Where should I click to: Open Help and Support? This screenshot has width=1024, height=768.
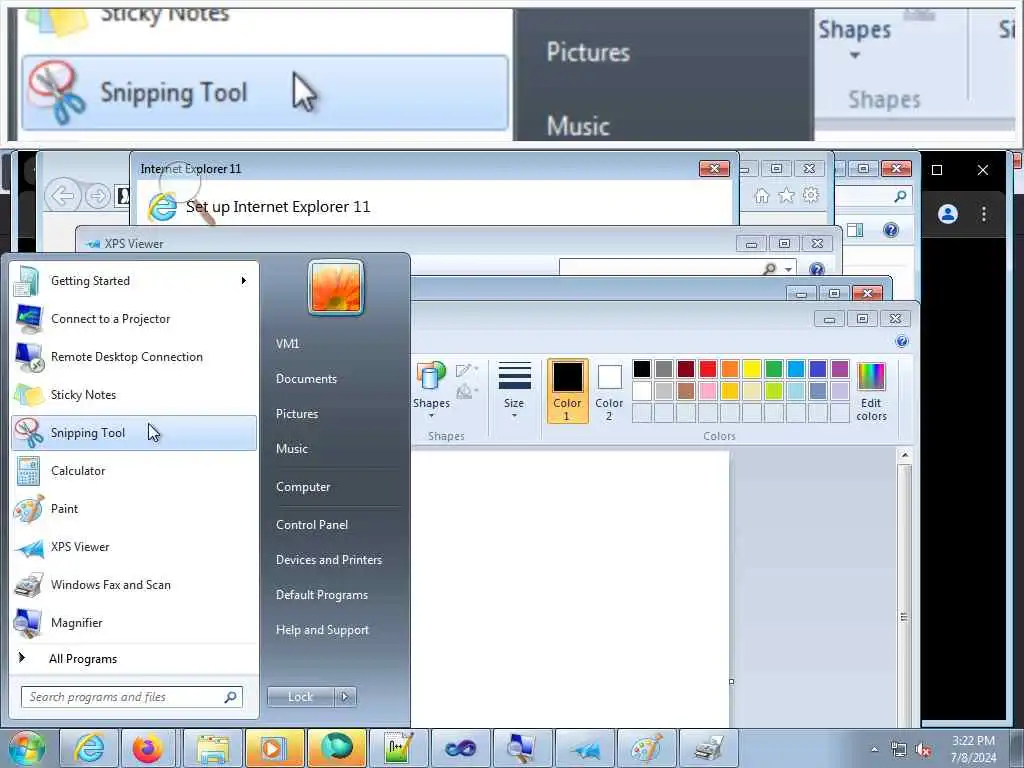[x=322, y=630]
